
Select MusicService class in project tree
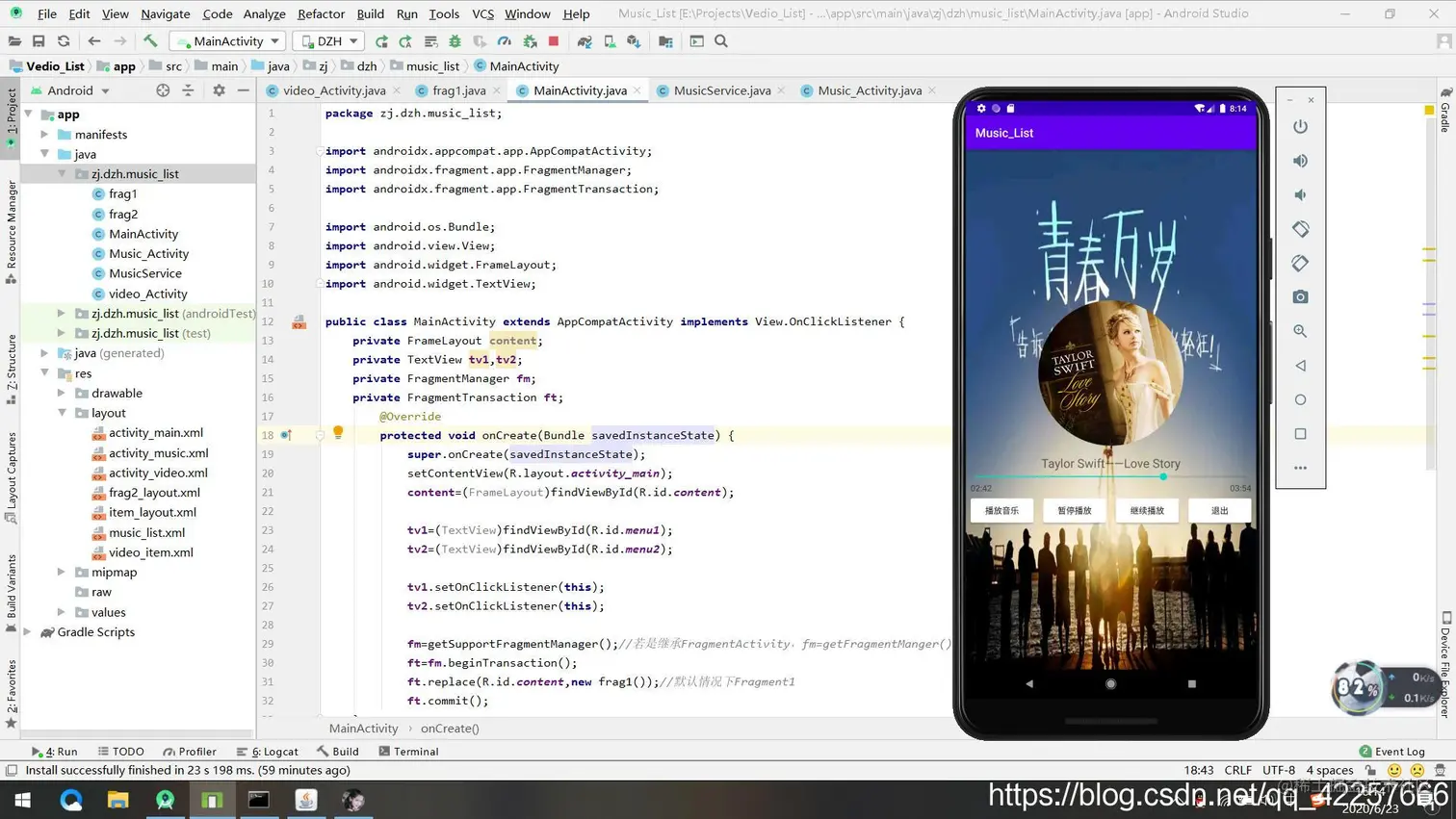tap(144, 273)
